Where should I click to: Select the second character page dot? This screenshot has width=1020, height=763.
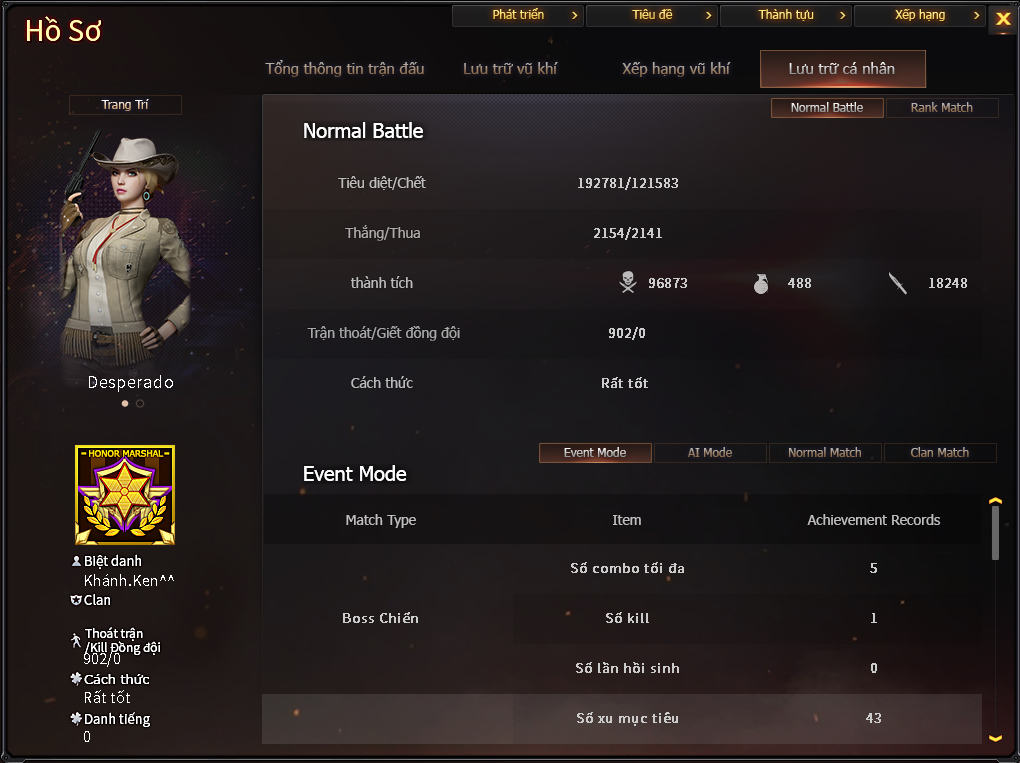140,403
